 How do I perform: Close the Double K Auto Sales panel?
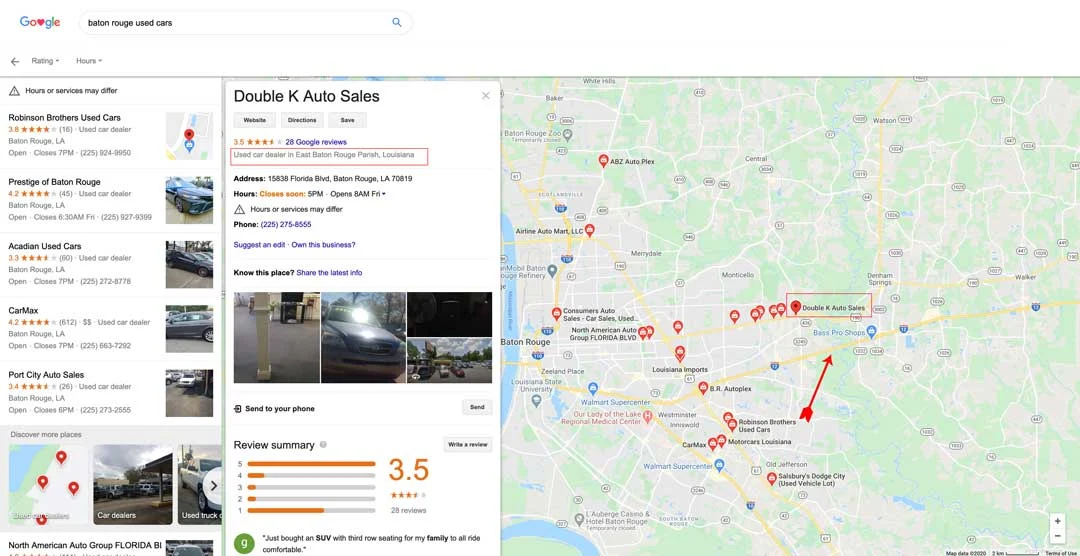486,96
